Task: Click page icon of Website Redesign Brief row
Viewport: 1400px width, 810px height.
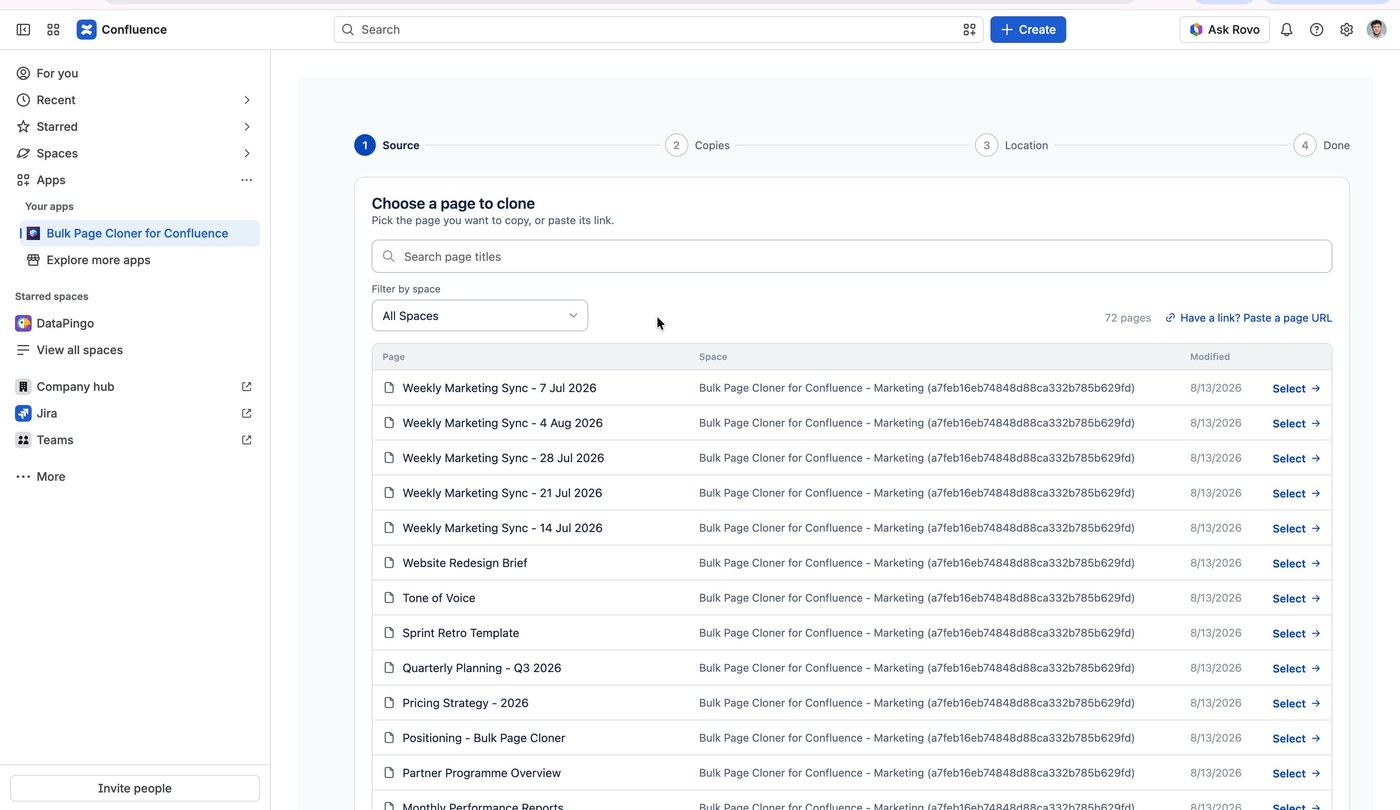Action: tap(389, 563)
